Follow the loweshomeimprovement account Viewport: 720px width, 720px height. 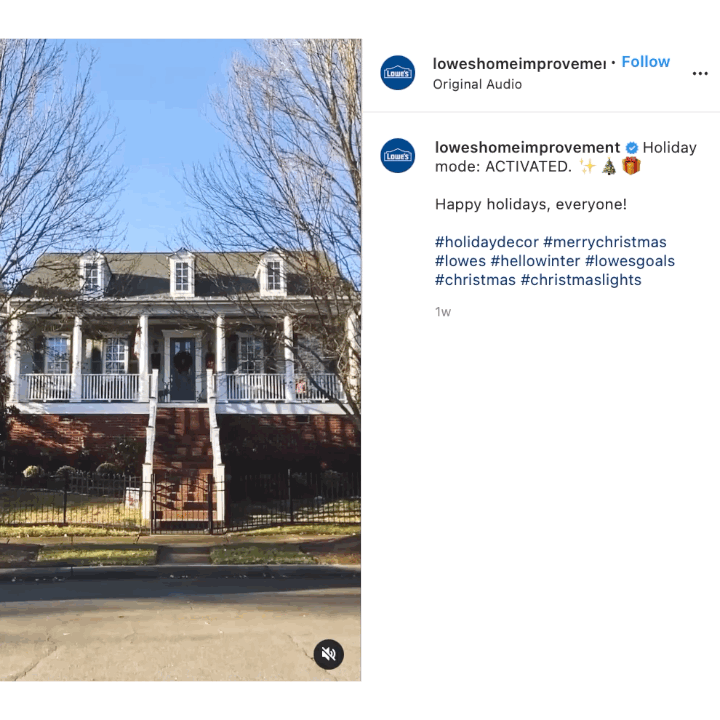(645, 62)
